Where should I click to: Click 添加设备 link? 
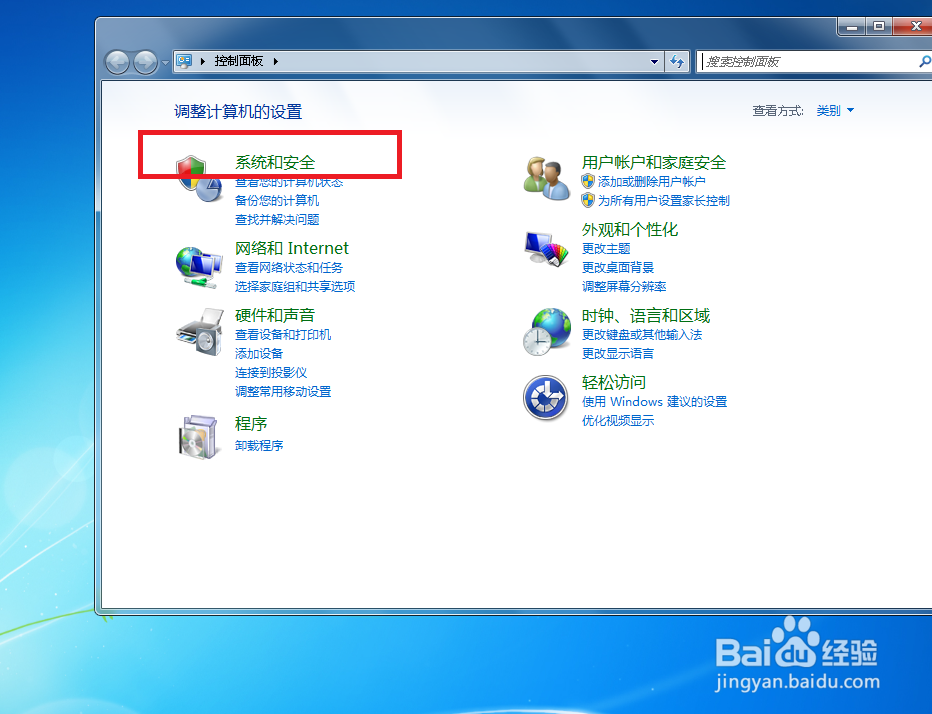coord(259,354)
